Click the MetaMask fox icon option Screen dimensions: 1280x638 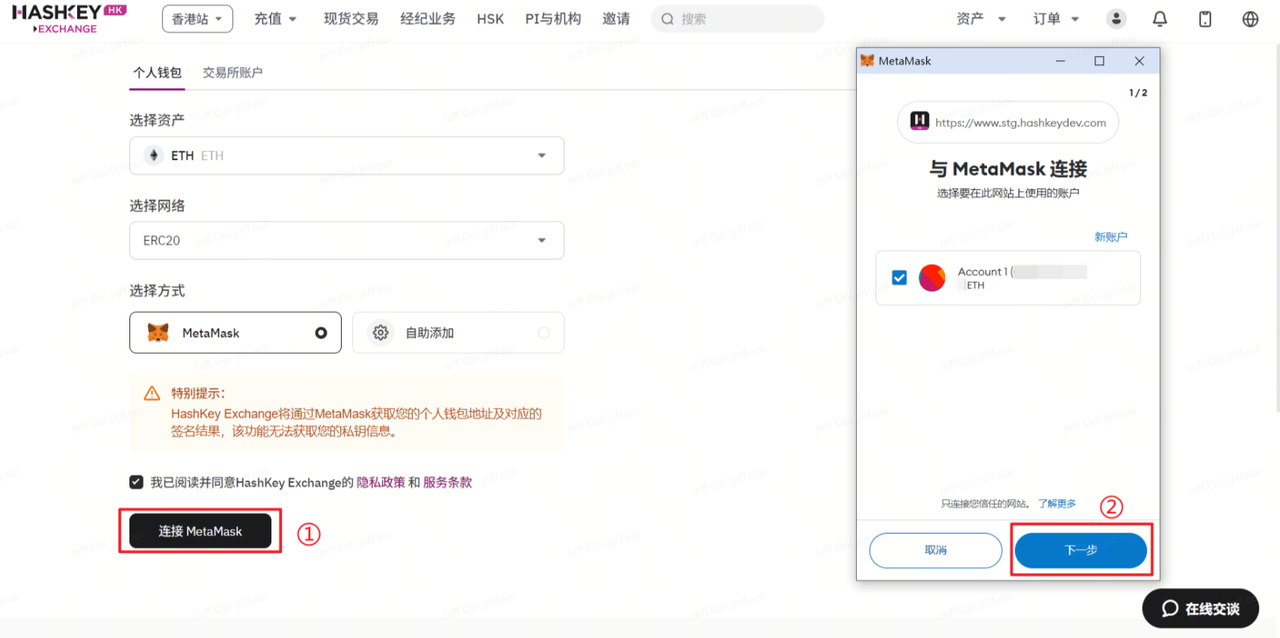pyautogui.click(x=158, y=333)
